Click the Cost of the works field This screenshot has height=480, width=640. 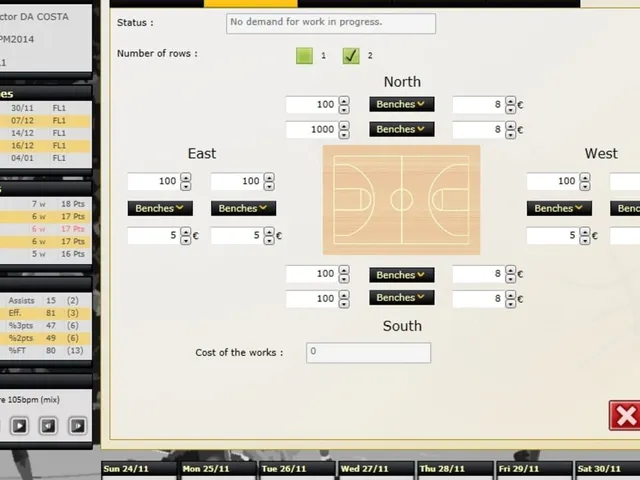368,353
